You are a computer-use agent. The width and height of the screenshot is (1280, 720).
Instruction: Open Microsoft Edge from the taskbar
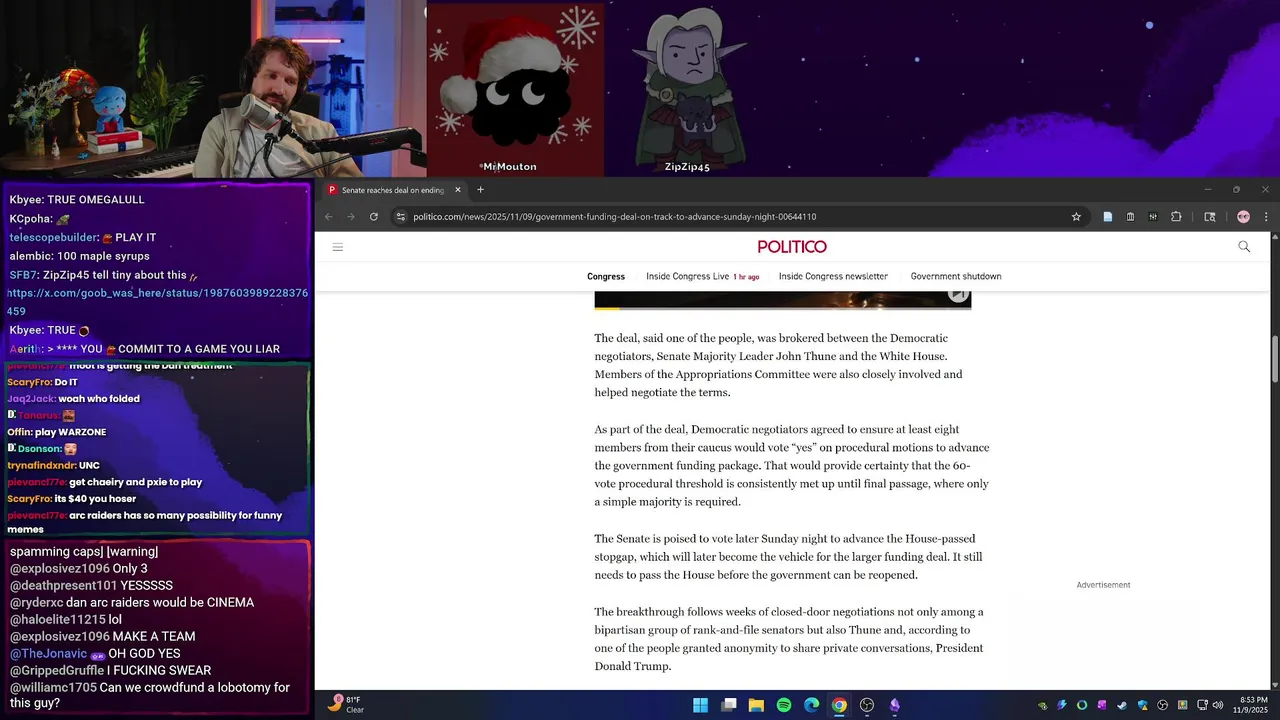812,705
